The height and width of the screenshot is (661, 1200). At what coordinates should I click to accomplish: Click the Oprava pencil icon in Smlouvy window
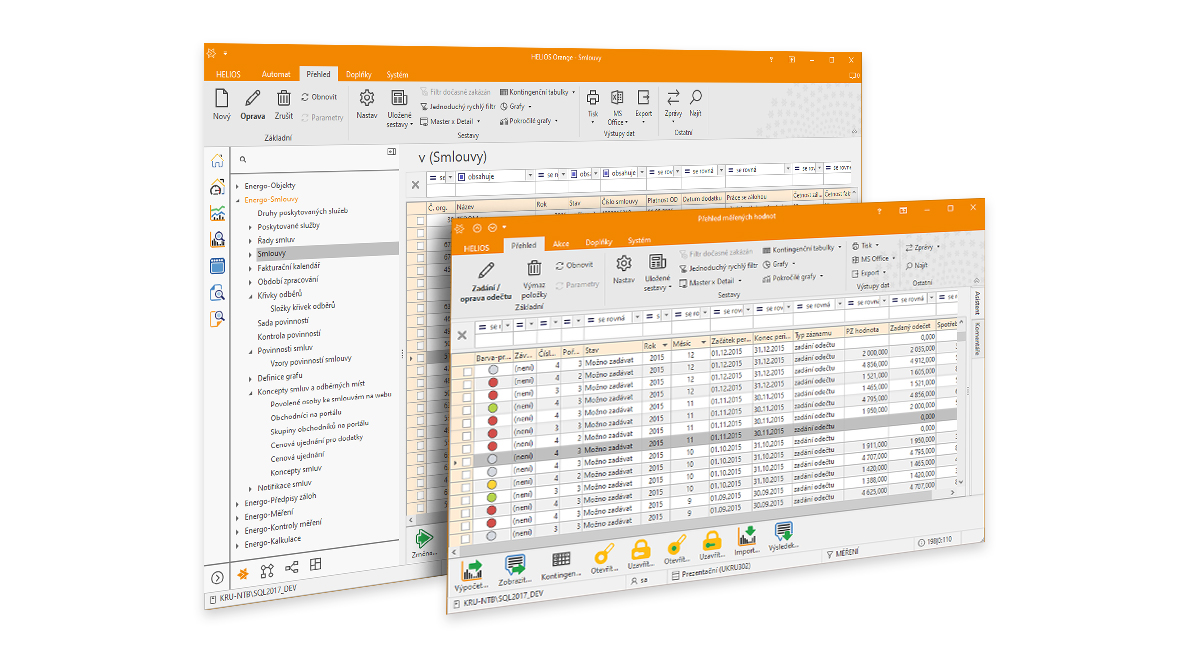252,98
